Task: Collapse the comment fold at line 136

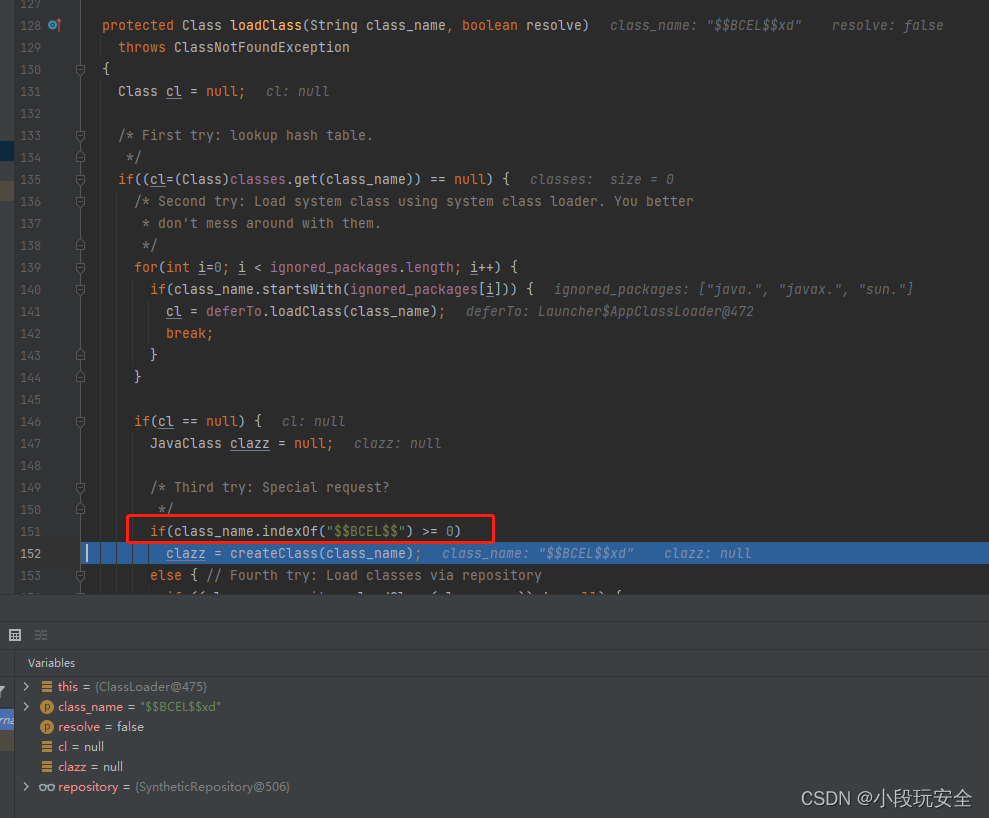Action: click(80, 201)
